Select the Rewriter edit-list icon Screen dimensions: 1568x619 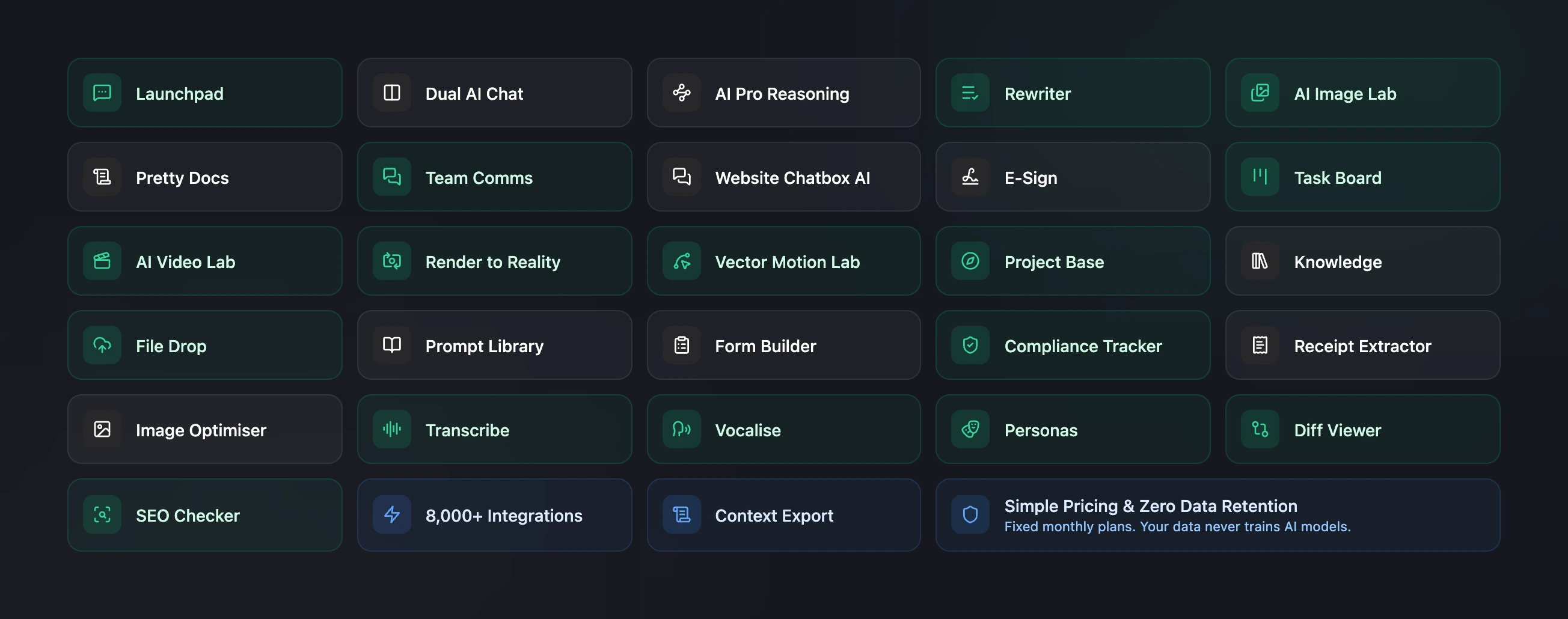click(970, 93)
